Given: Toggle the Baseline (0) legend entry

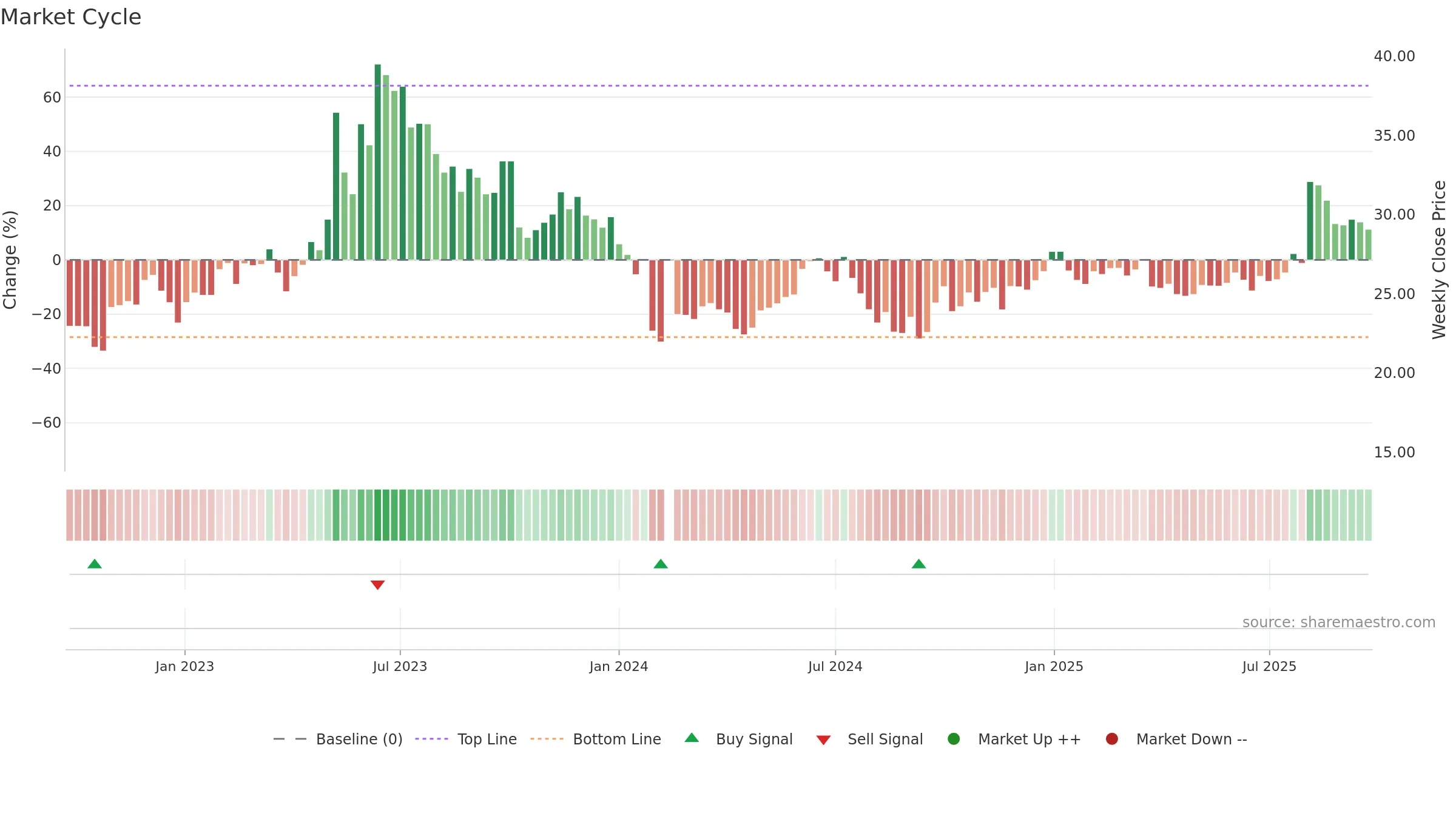Looking at the screenshot, I should (x=338, y=739).
